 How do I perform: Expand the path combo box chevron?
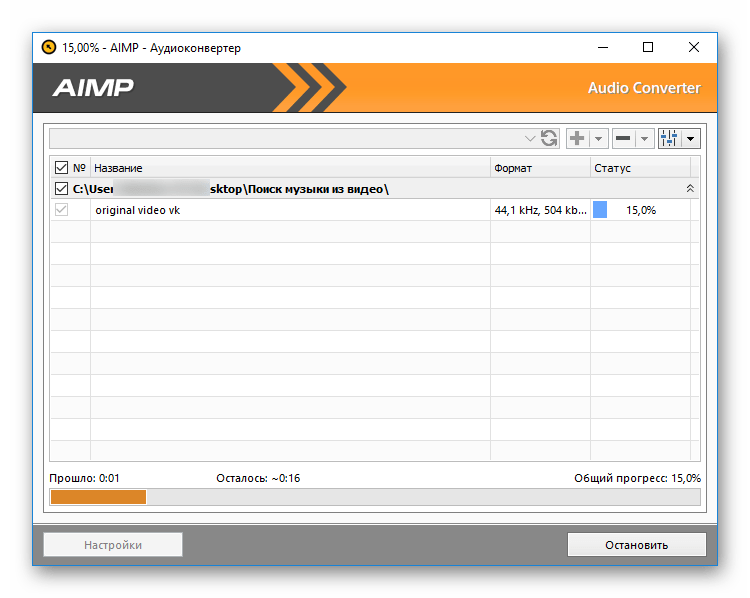pyautogui.click(x=529, y=139)
